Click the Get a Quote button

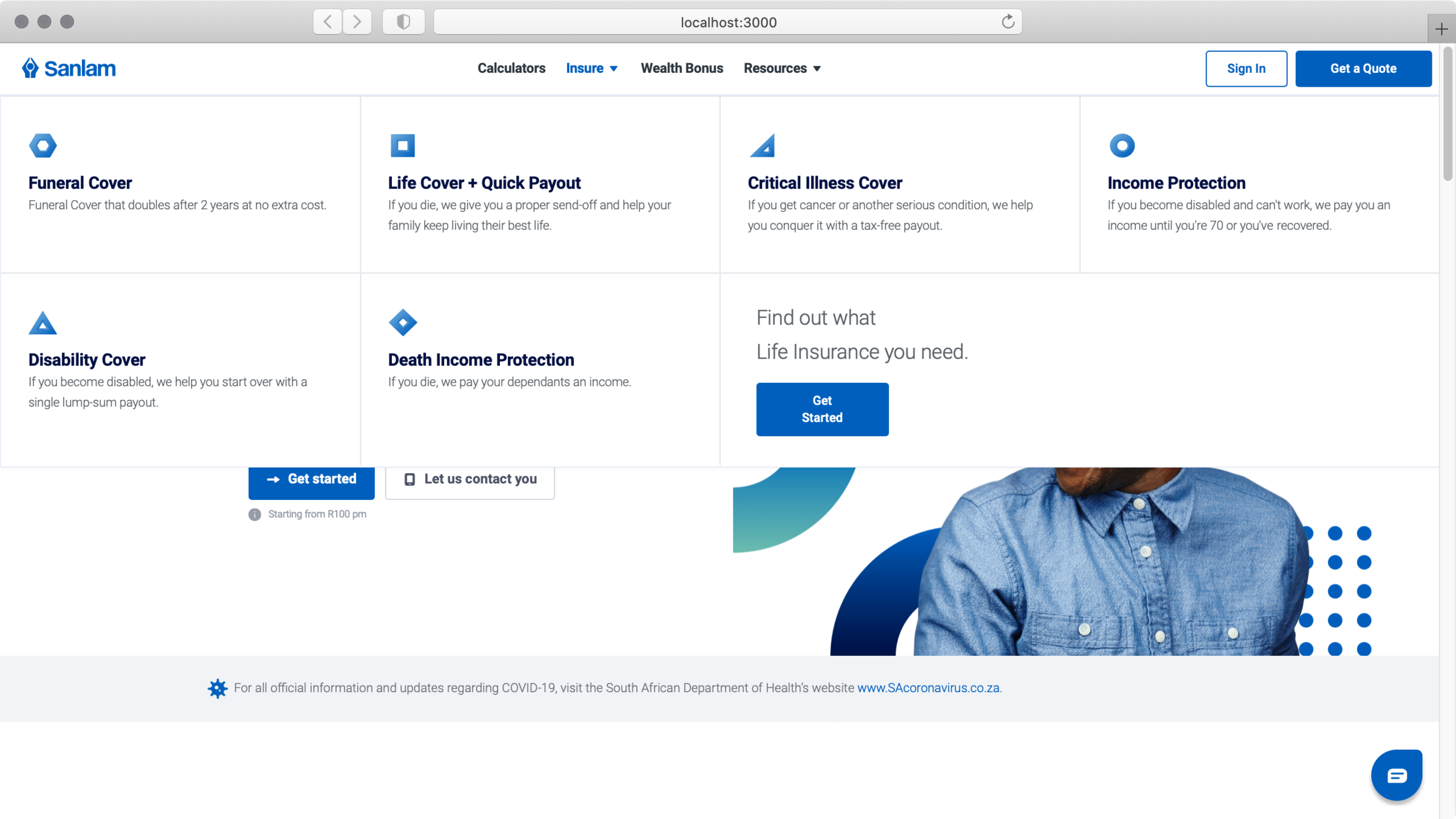[x=1363, y=69]
